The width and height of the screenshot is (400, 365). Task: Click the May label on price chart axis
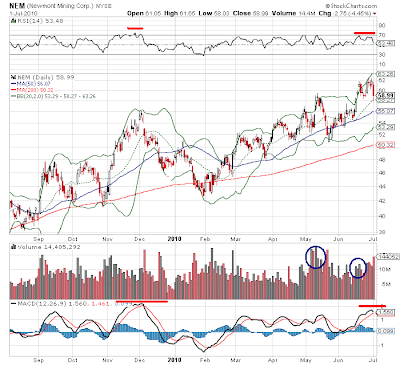tap(306, 239)
